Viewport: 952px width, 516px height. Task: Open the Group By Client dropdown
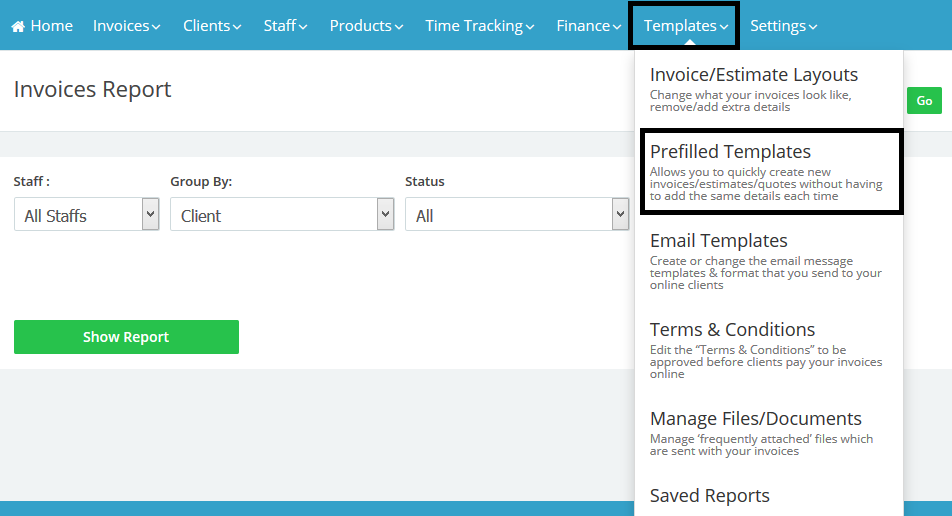point(282,215)
